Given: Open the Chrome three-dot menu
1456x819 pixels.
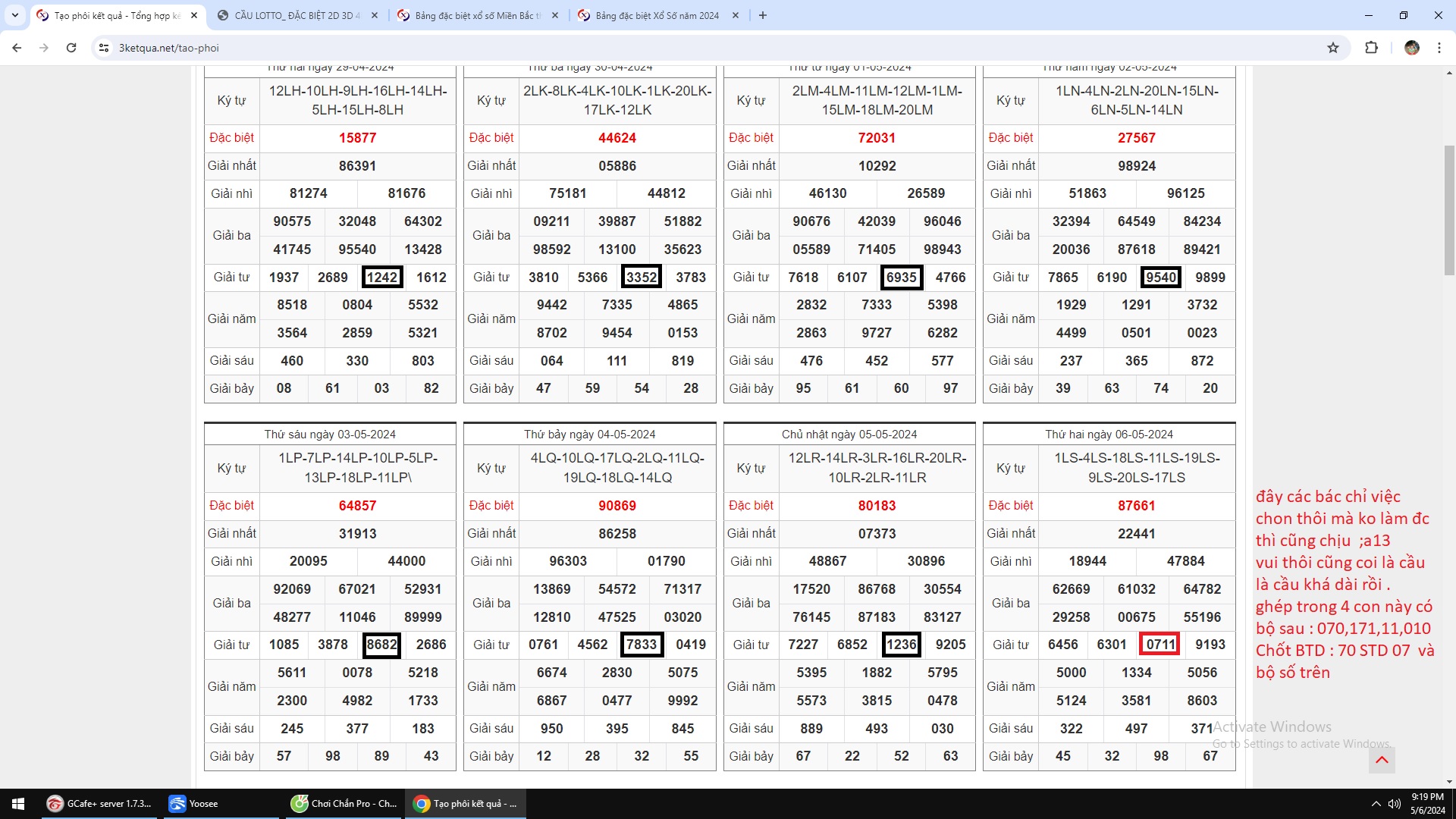Looking at the screenshot, I should click(x=1439, y=48).
